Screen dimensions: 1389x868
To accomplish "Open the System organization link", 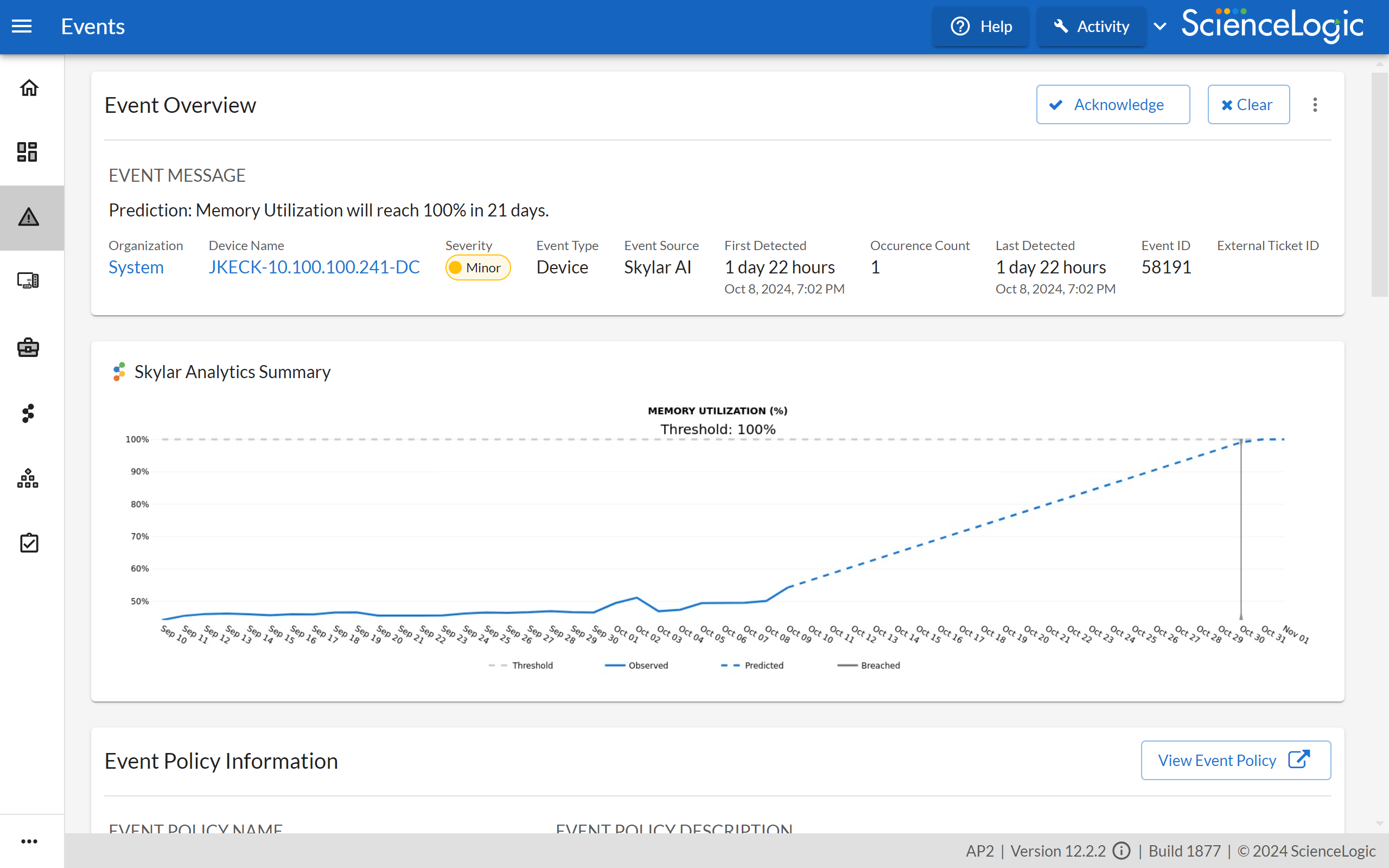I will click(136, 267).
